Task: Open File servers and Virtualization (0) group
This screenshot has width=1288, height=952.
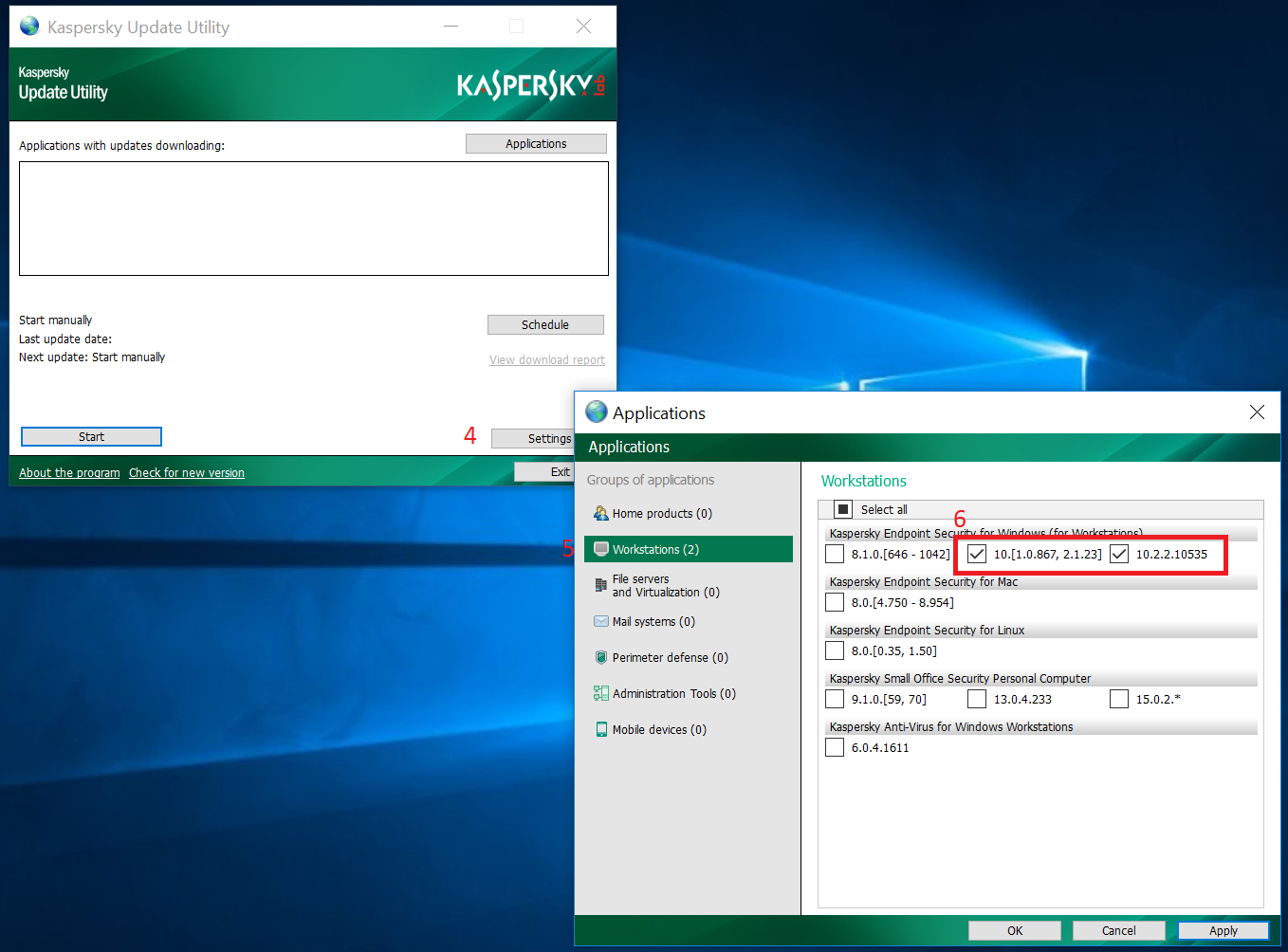Action: [x=689, y=585]
